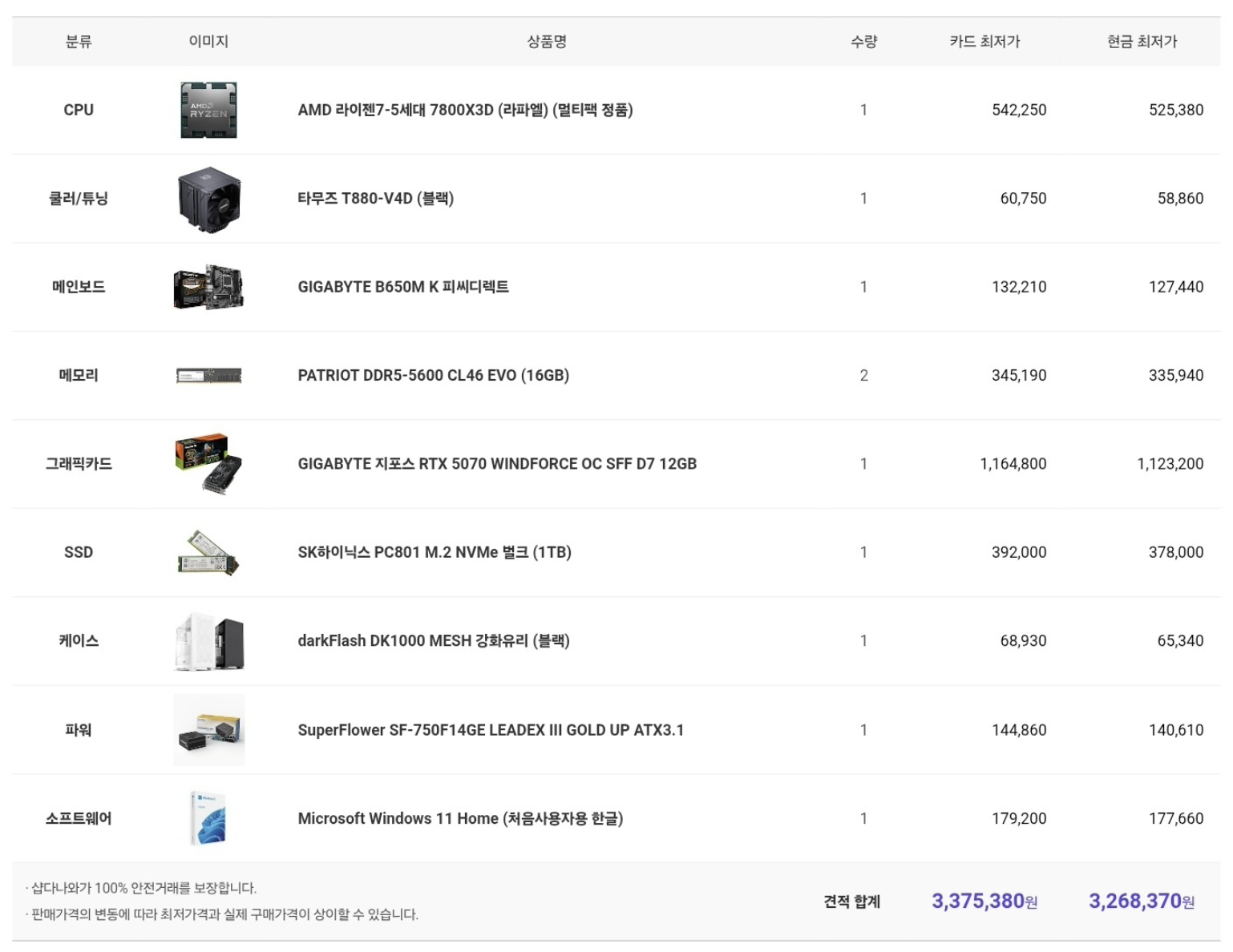The width and height of the screenshot is (1233, 952).
Task: Click SK하이닉스 PC801 M.2 NVMe product name
Action: click(435, 552)
